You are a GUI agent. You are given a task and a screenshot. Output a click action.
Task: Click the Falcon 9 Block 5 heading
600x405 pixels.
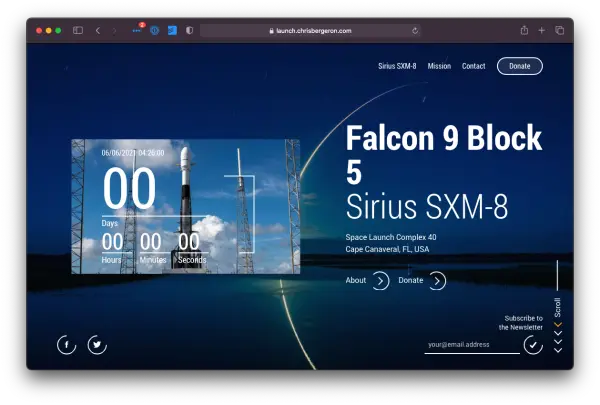(444, 154)
